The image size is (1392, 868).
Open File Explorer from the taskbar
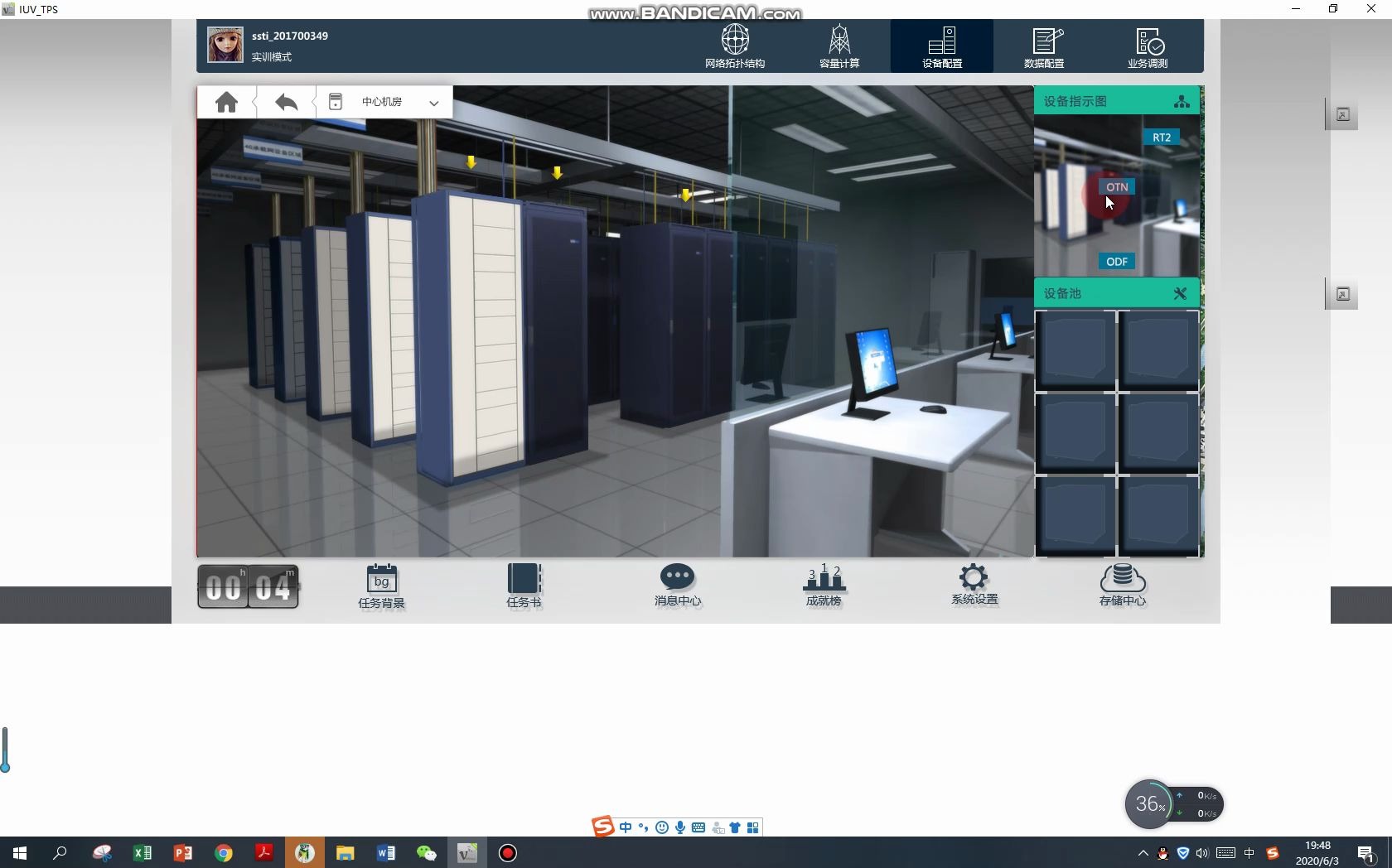click(x=346, y=852)
